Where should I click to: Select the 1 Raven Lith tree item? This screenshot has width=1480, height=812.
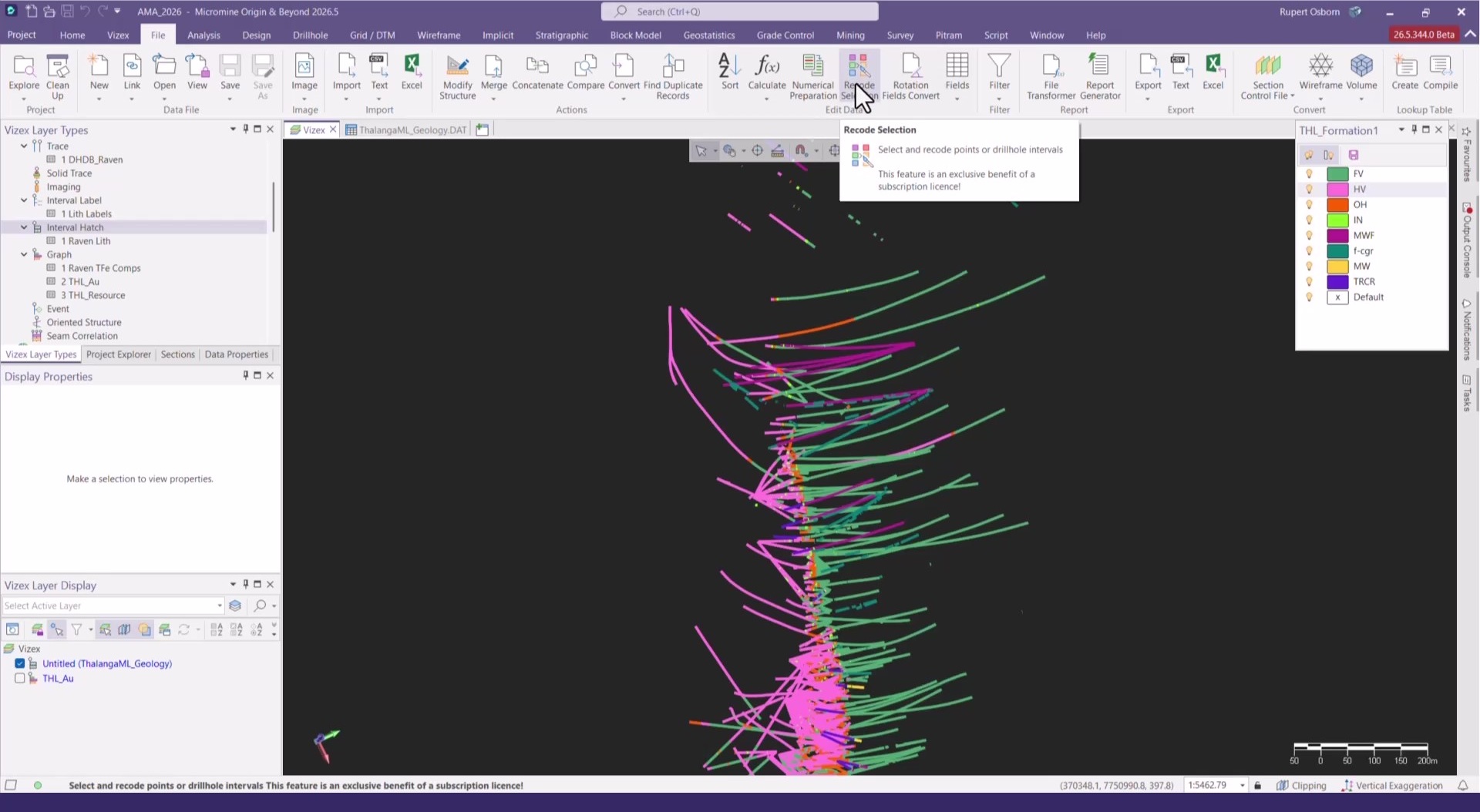(x=86, y=241)
